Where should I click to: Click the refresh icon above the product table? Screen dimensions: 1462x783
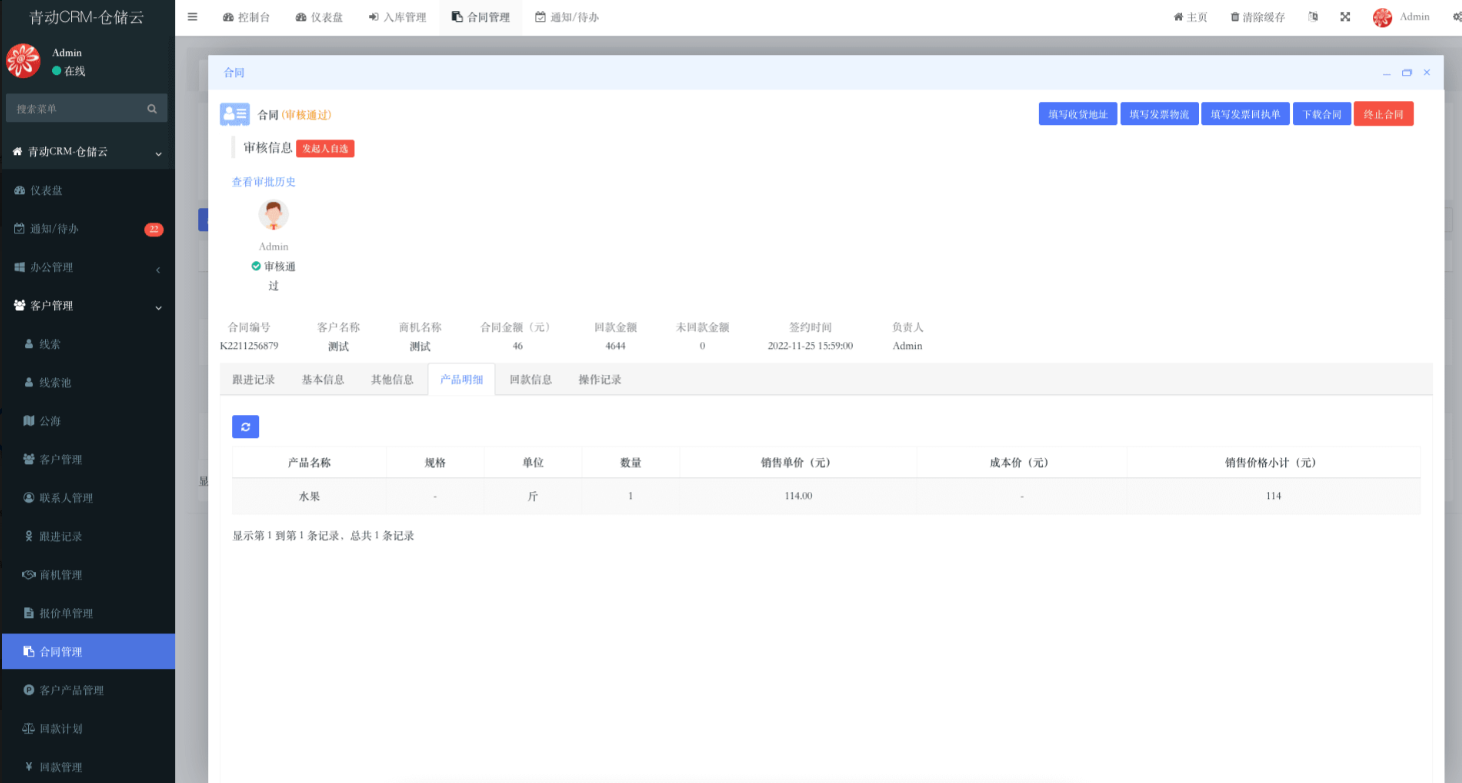245,427
